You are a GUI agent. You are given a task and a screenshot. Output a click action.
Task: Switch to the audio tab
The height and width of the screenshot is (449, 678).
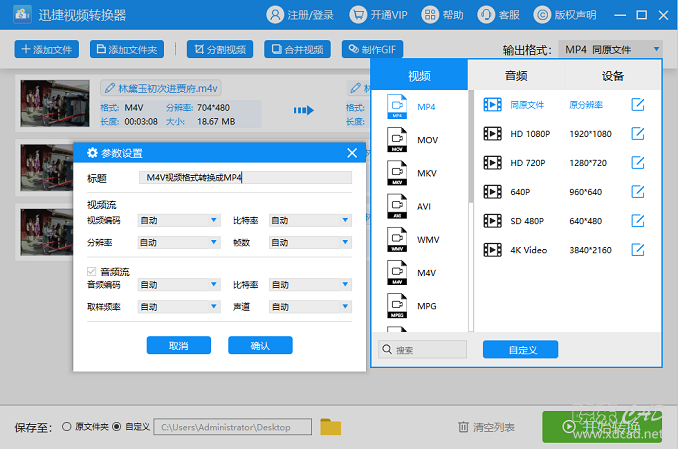(516, 76)
